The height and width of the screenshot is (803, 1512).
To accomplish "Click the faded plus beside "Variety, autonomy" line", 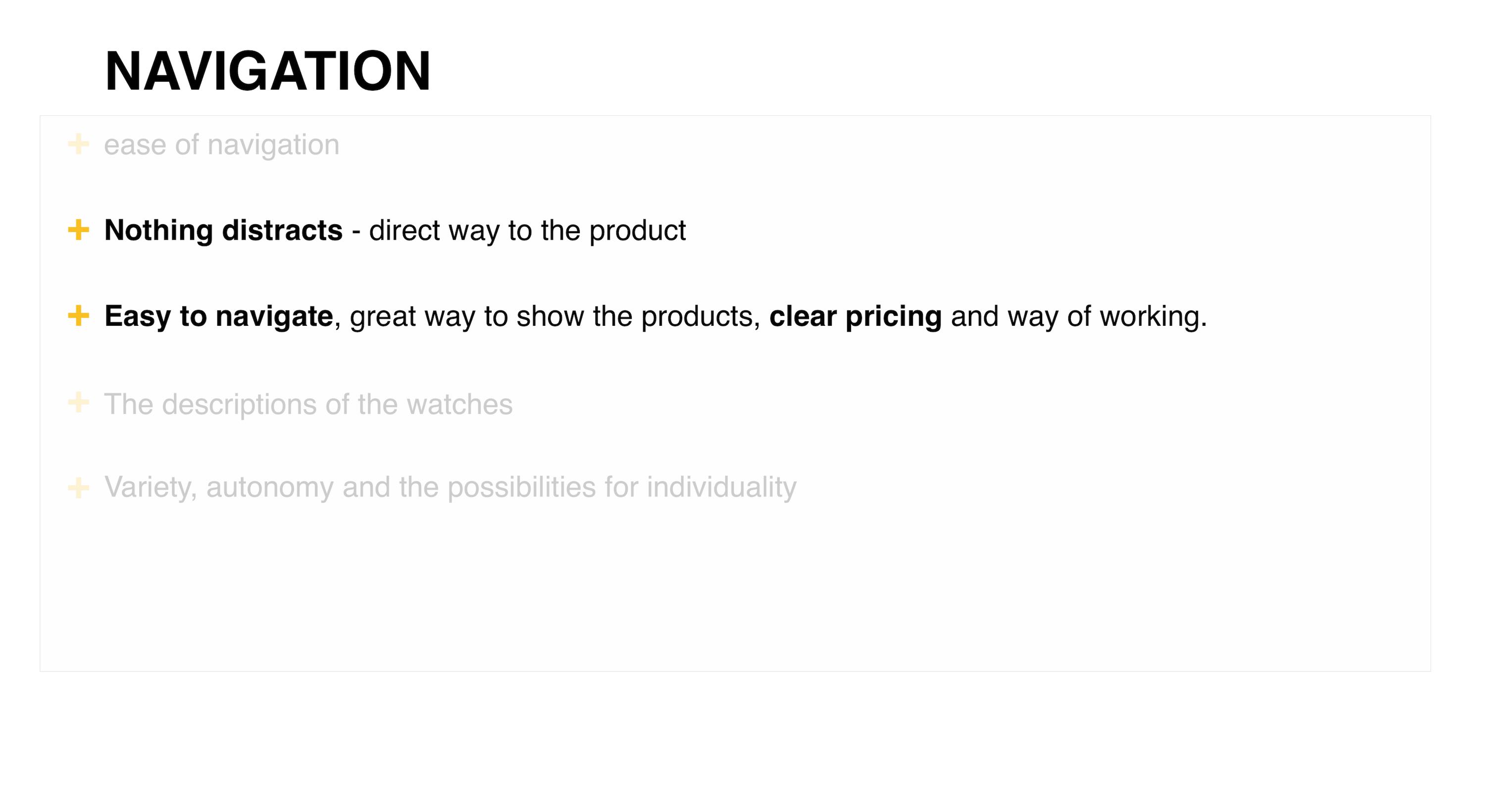I will coord(79,488).
